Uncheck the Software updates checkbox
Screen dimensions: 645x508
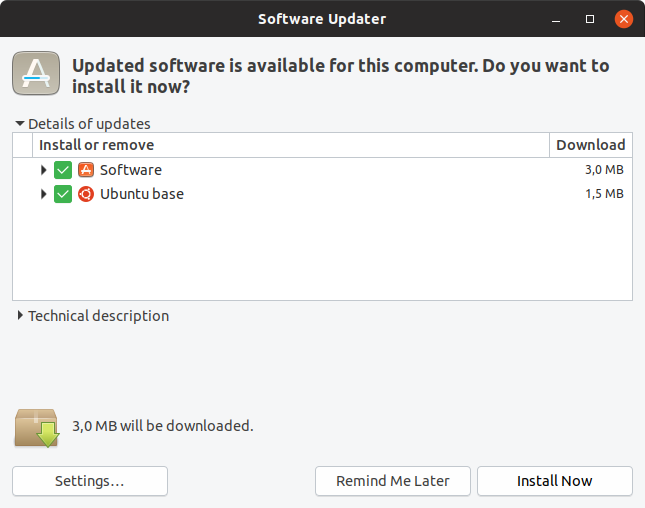point(63,170)
